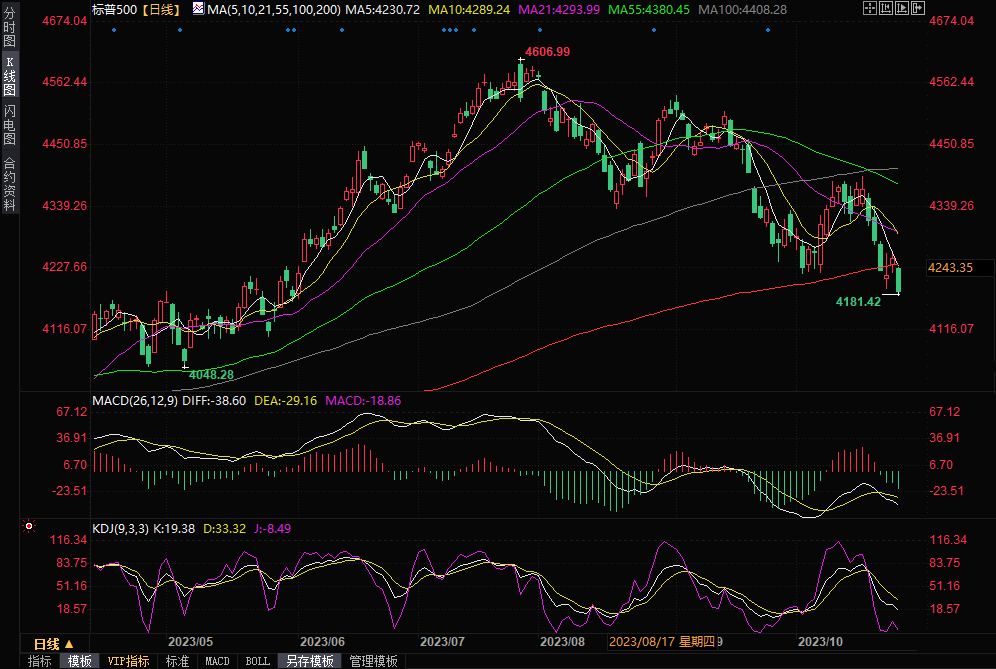Click the MA indicator chart icon
The height and width of the screenshot is (669, 996).
point(196,9)
